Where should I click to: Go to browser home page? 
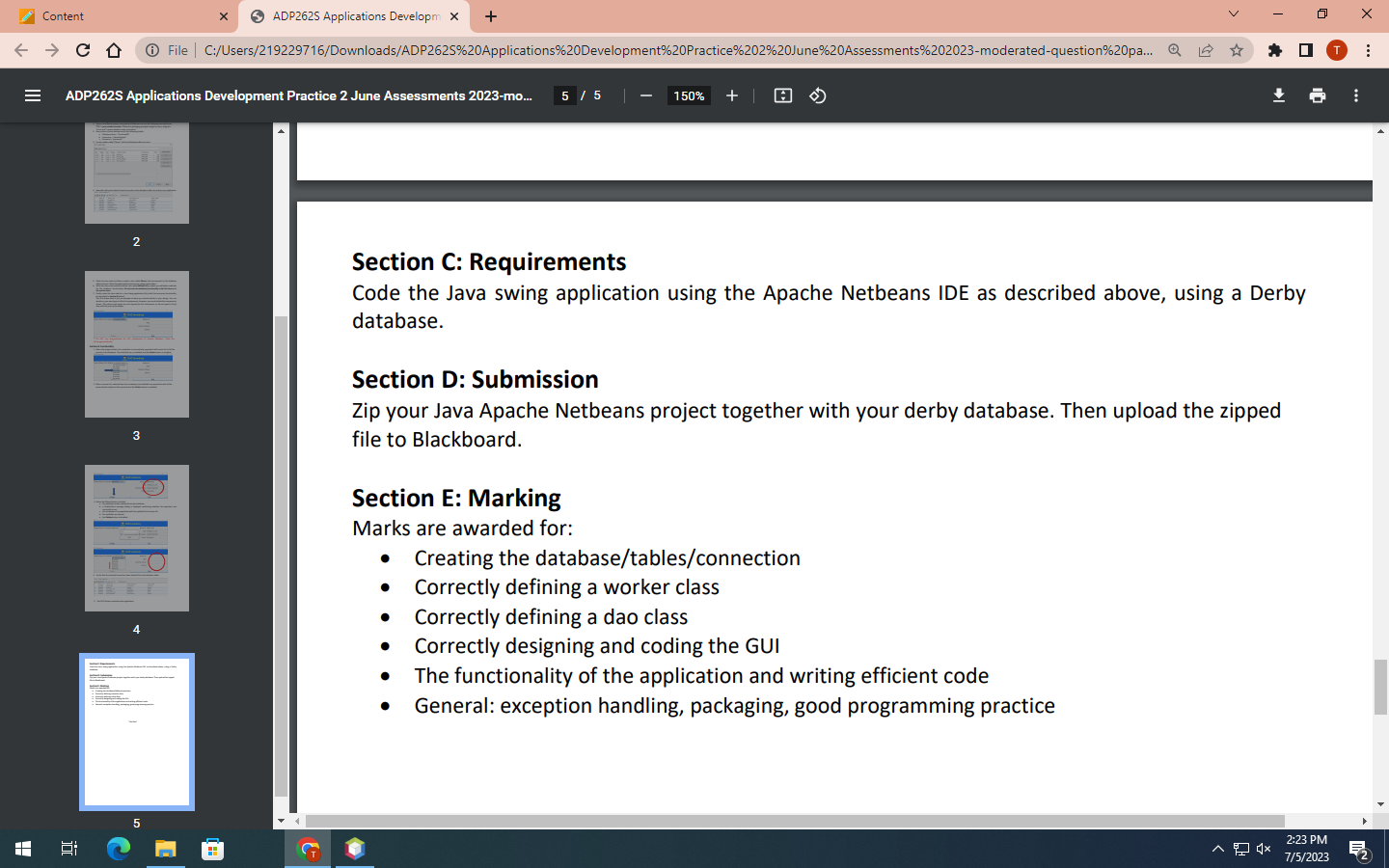coord(113,50)
